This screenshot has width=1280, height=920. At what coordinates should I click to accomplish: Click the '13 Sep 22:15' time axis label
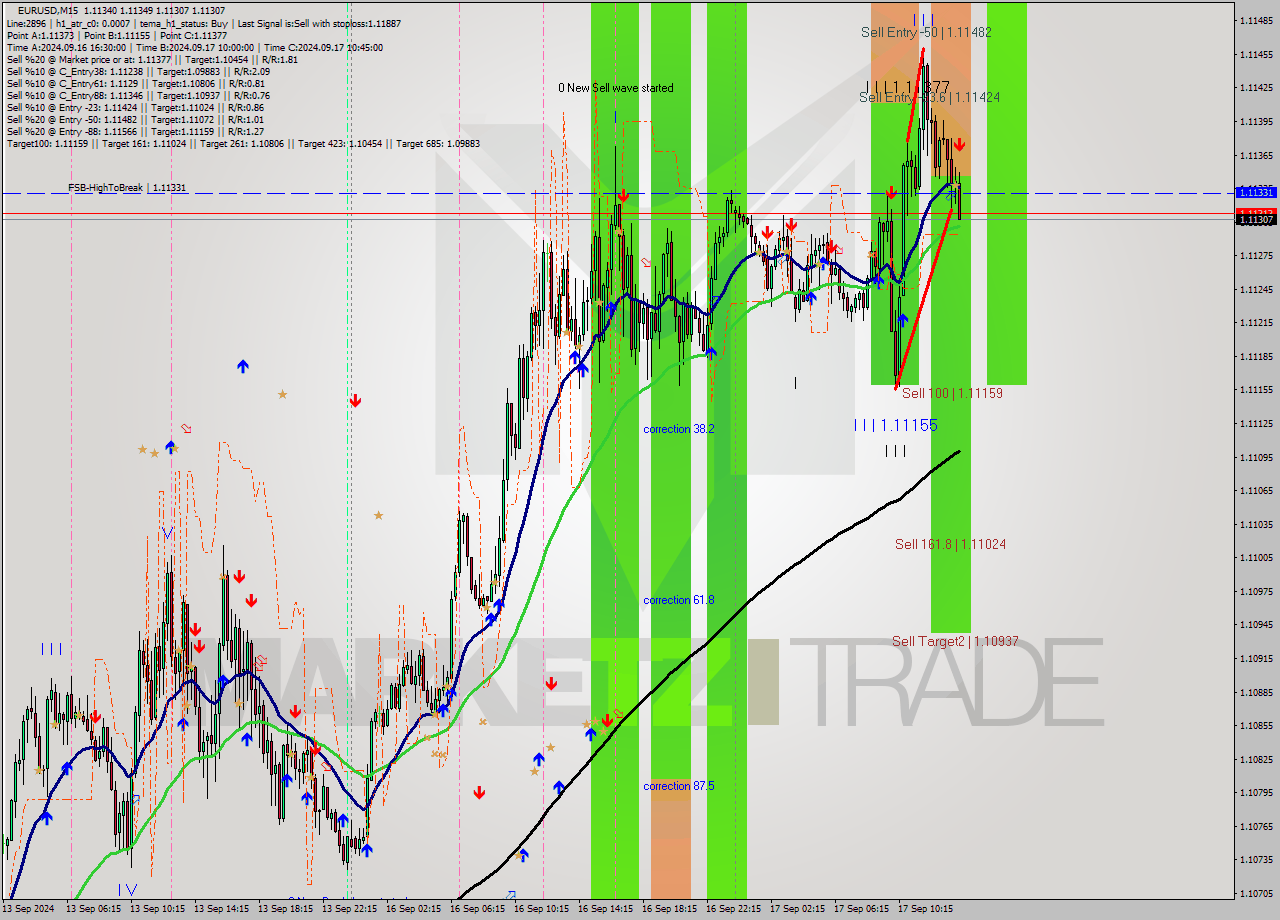point(349,909)
